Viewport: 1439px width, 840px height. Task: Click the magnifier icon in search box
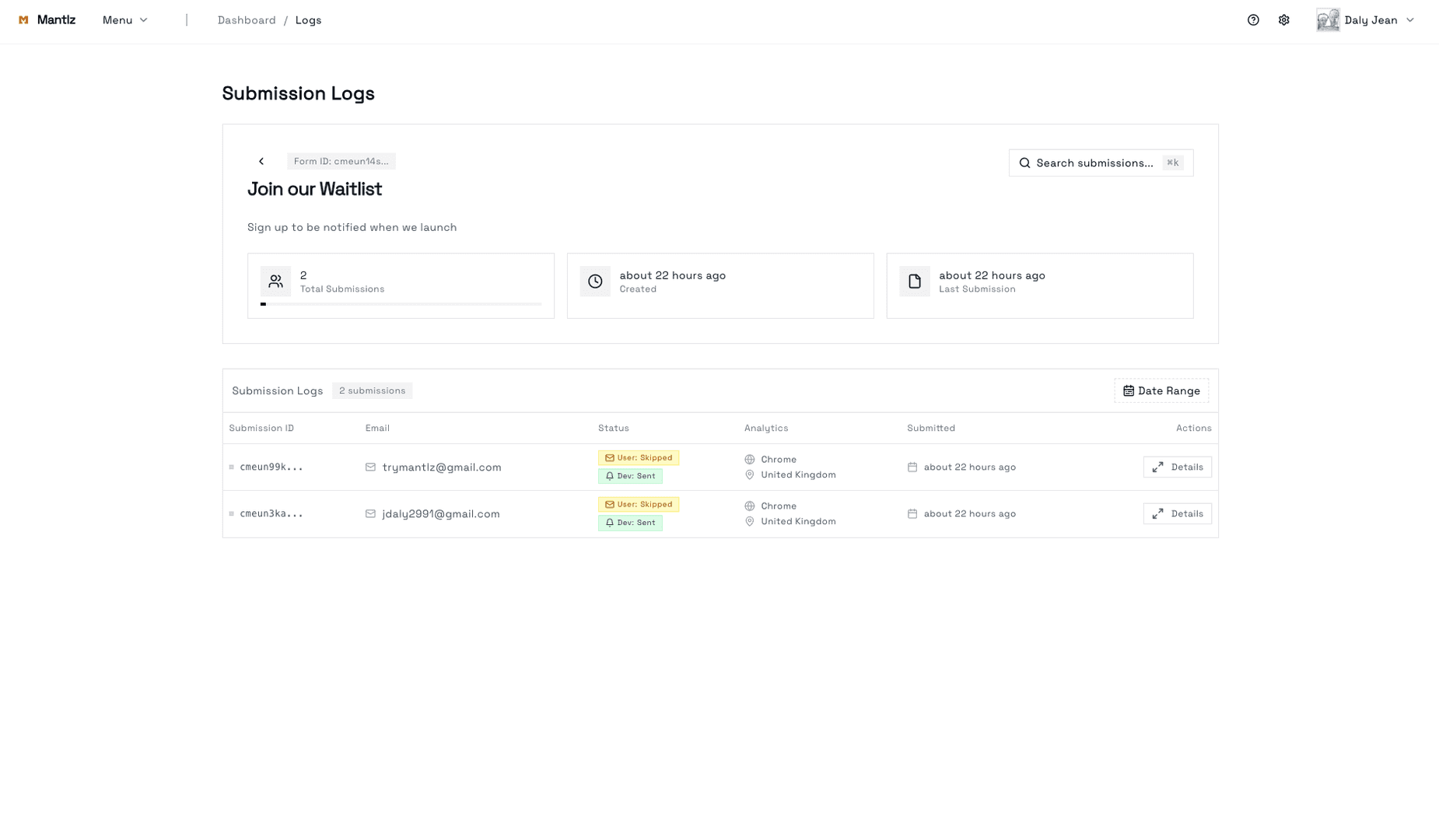(1025, 163)
